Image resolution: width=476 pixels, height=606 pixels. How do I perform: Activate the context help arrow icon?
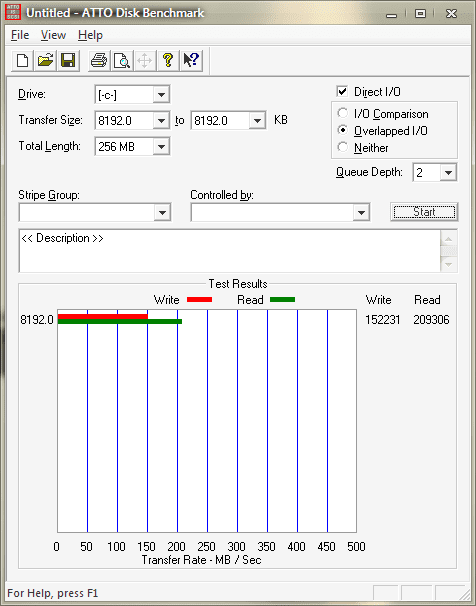click(x=191, y=61)
